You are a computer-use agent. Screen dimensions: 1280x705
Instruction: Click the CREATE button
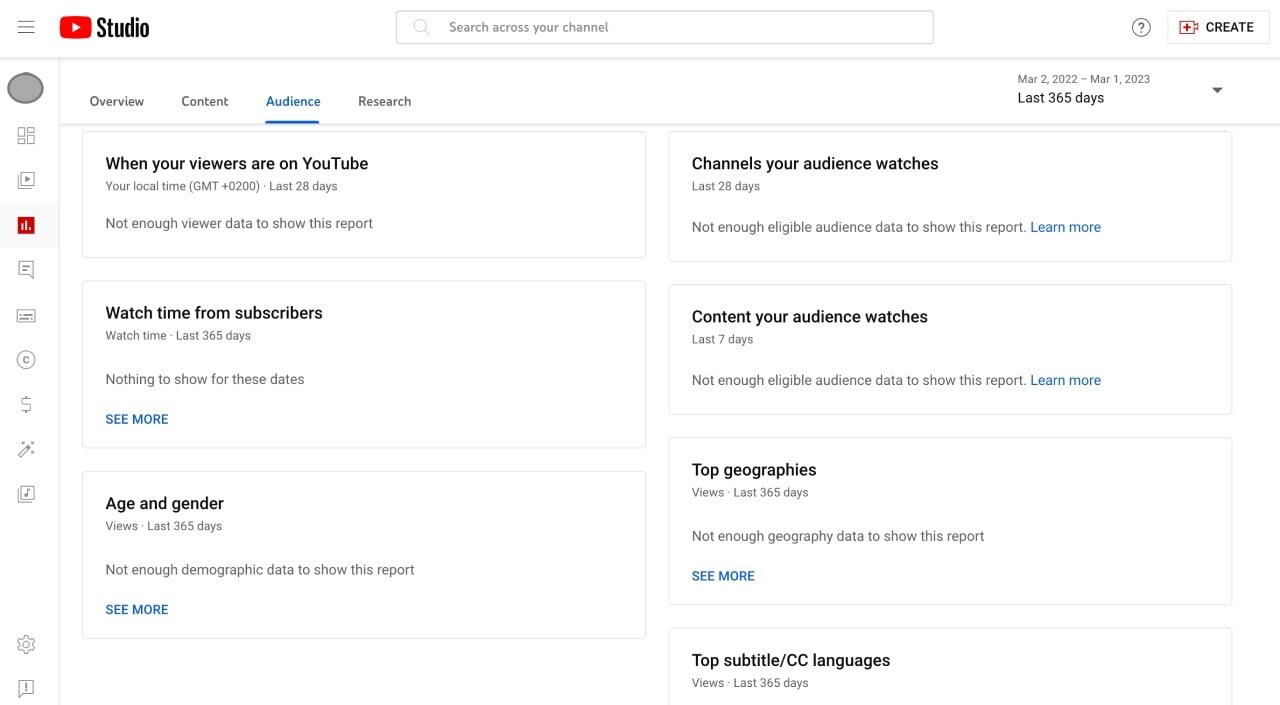point(1217,27)
